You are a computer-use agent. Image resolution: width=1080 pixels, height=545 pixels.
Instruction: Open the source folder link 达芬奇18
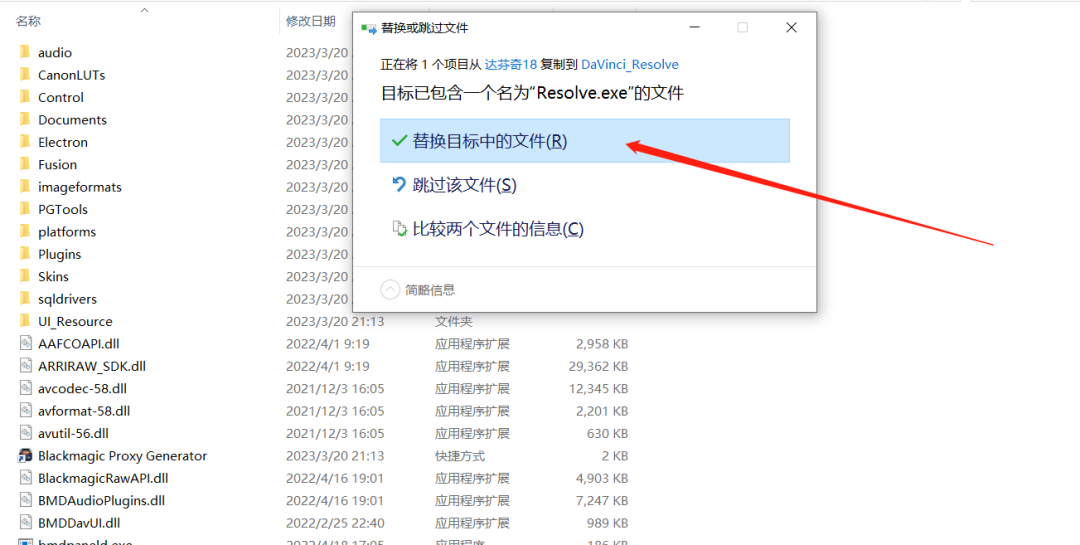coord(510,64)
